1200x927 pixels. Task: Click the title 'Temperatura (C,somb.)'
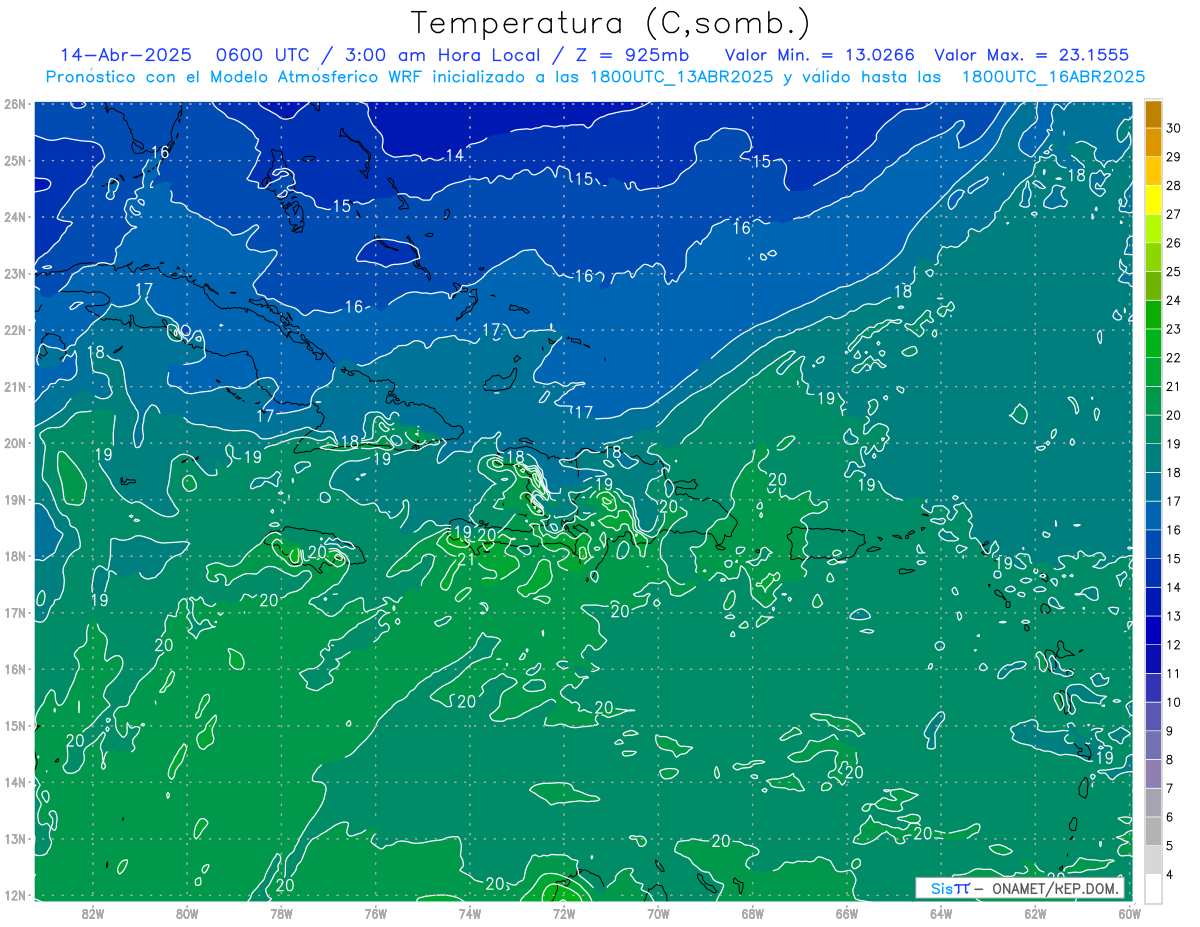tap(611, 23)
